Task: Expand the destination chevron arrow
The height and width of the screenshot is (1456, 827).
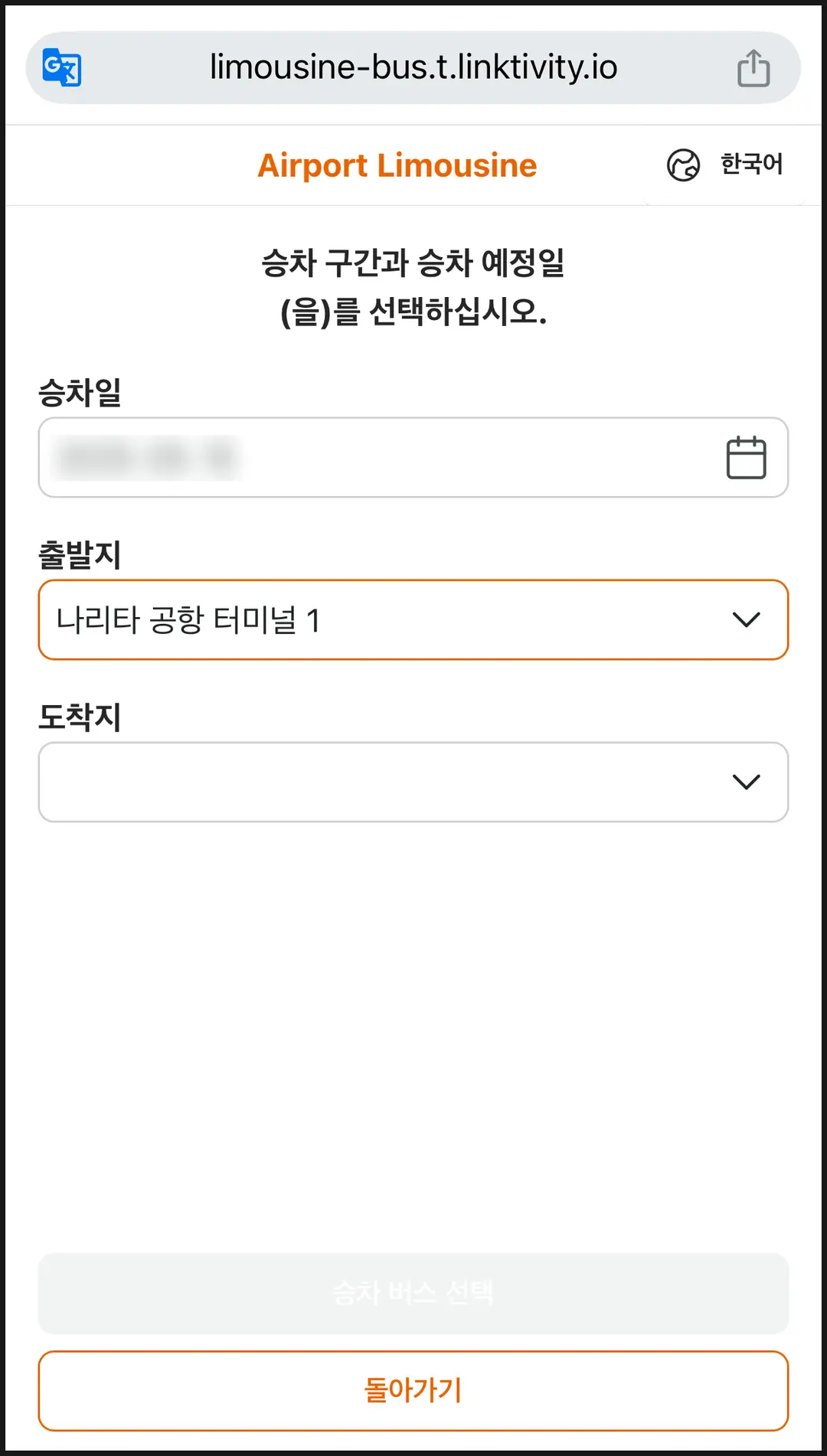Action: coord(746,782)
